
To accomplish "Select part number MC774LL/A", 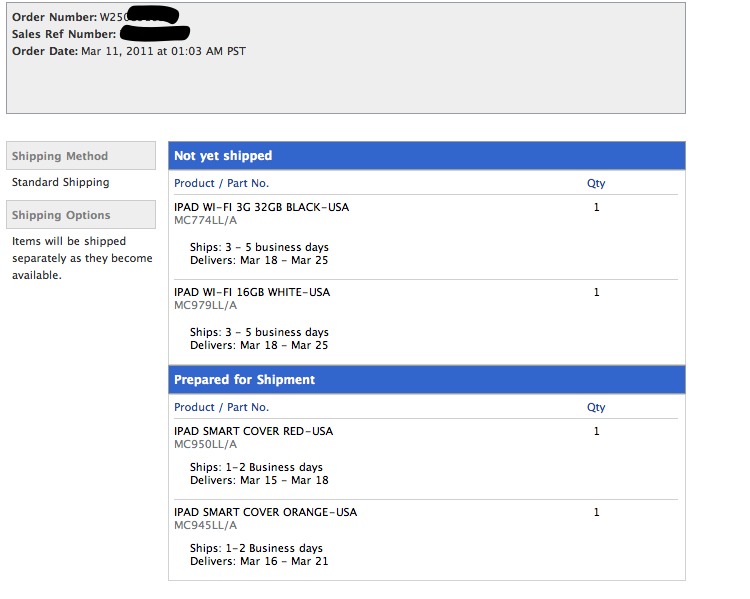I will click(x=205, y=220).
